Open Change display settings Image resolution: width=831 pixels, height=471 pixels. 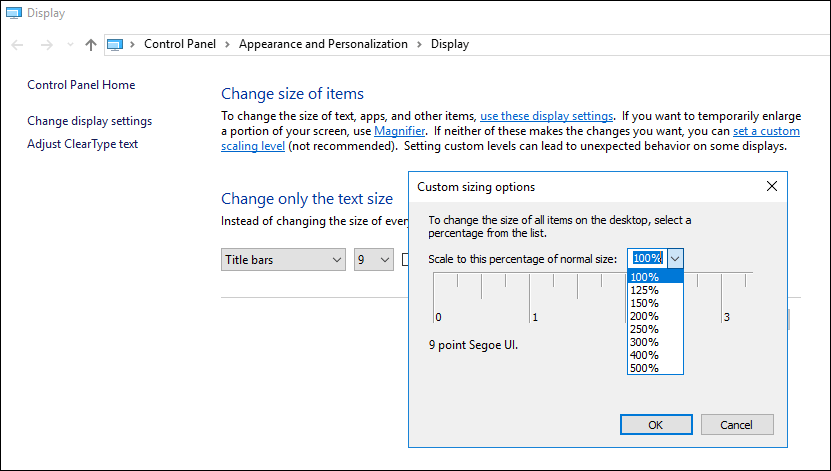tap(89, 121)
